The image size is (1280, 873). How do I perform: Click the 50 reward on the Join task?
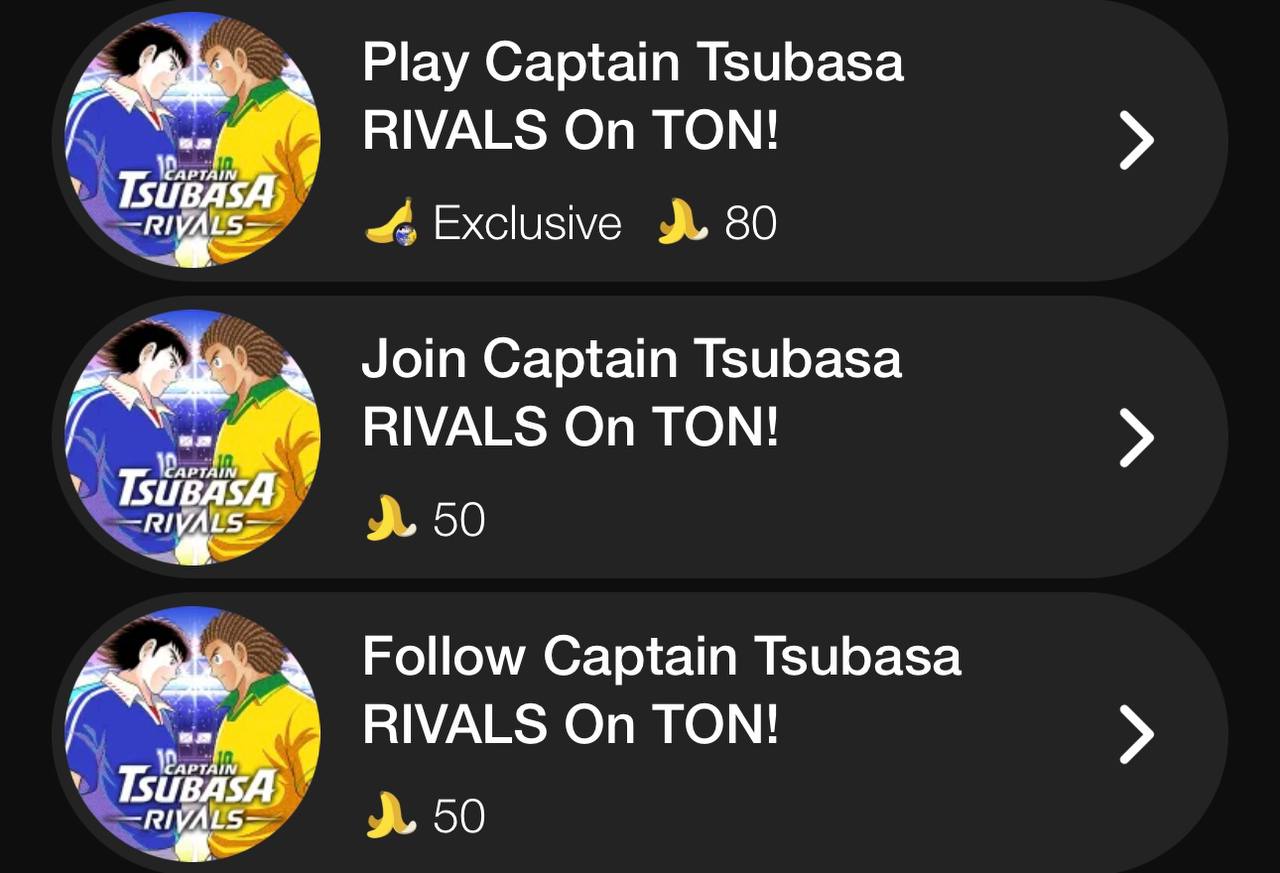[x=459, y=520]
